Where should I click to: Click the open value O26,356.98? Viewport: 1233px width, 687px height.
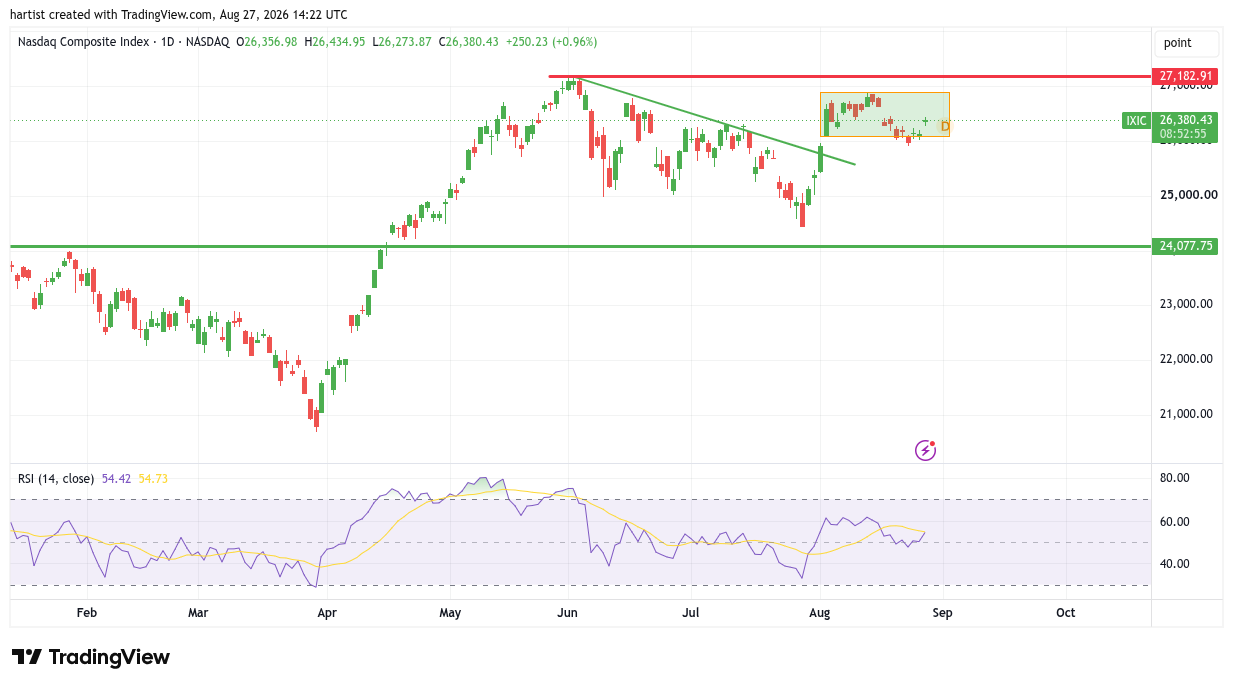266,42
